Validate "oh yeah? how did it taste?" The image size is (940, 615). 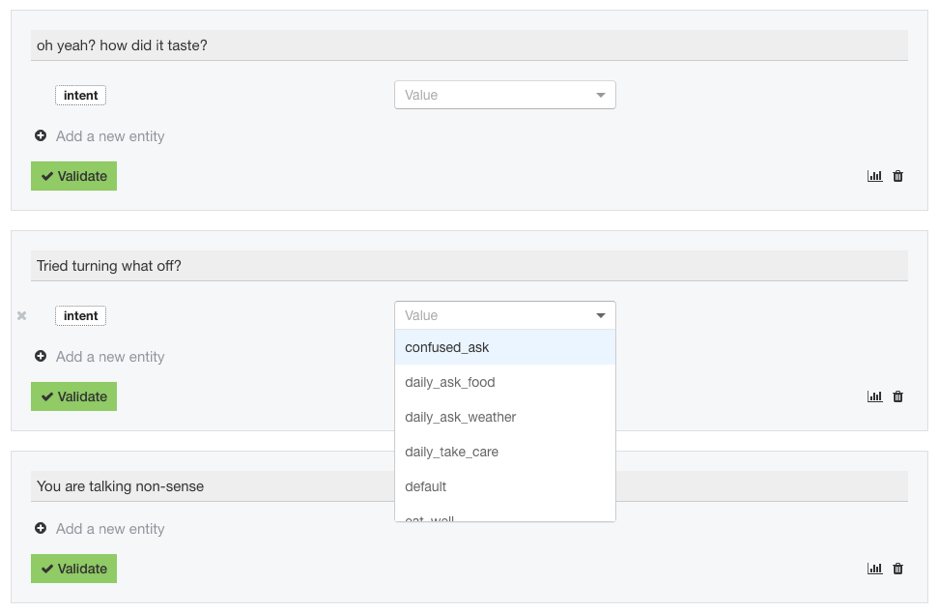tap(74, 176)
